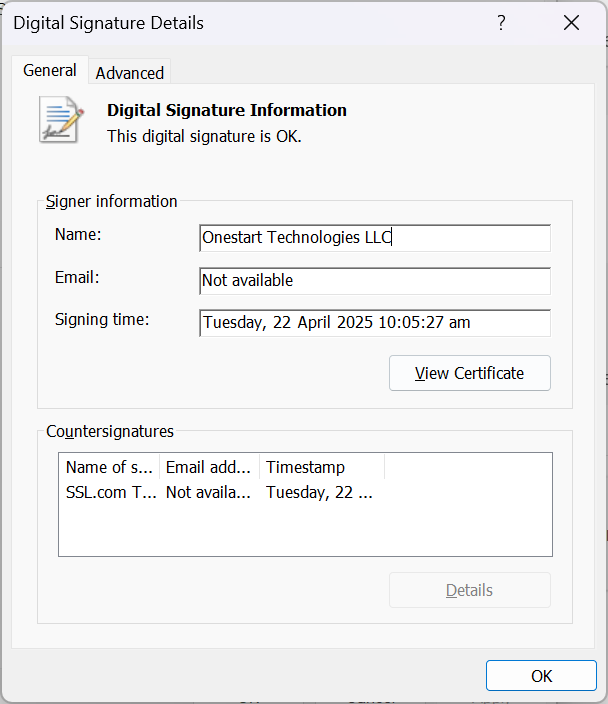Viewport: 608px width, 704px height.
Task: Confirm the dialog with OK
Action: pos(541,676)
